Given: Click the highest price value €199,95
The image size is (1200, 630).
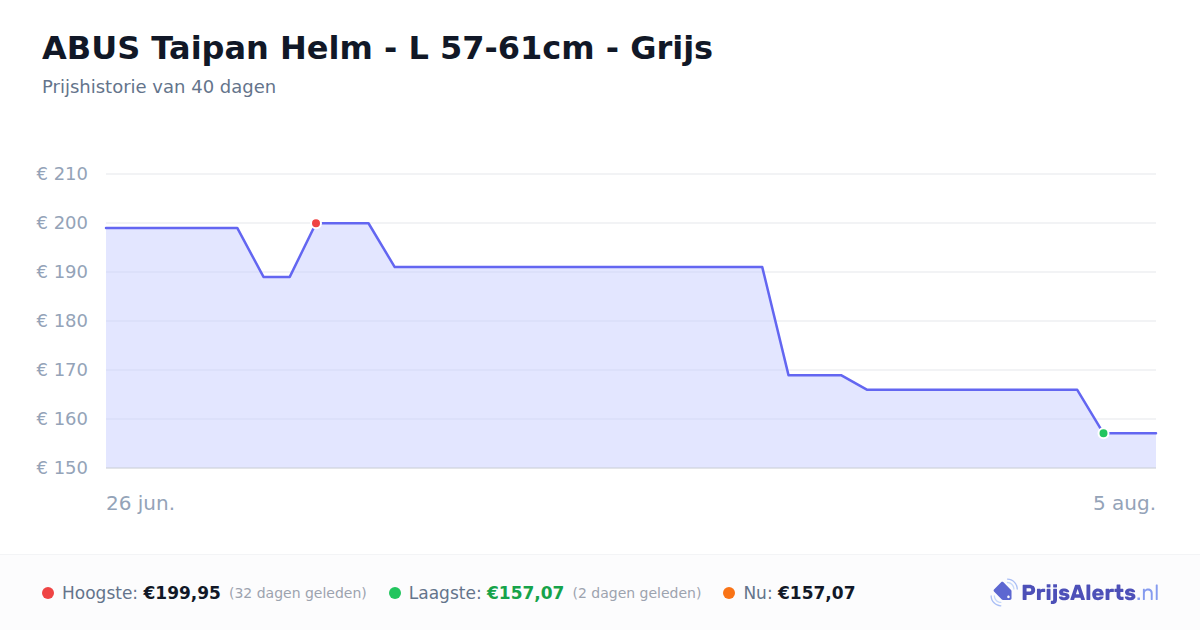Looking at the screenshot, I should pos(182,593).
